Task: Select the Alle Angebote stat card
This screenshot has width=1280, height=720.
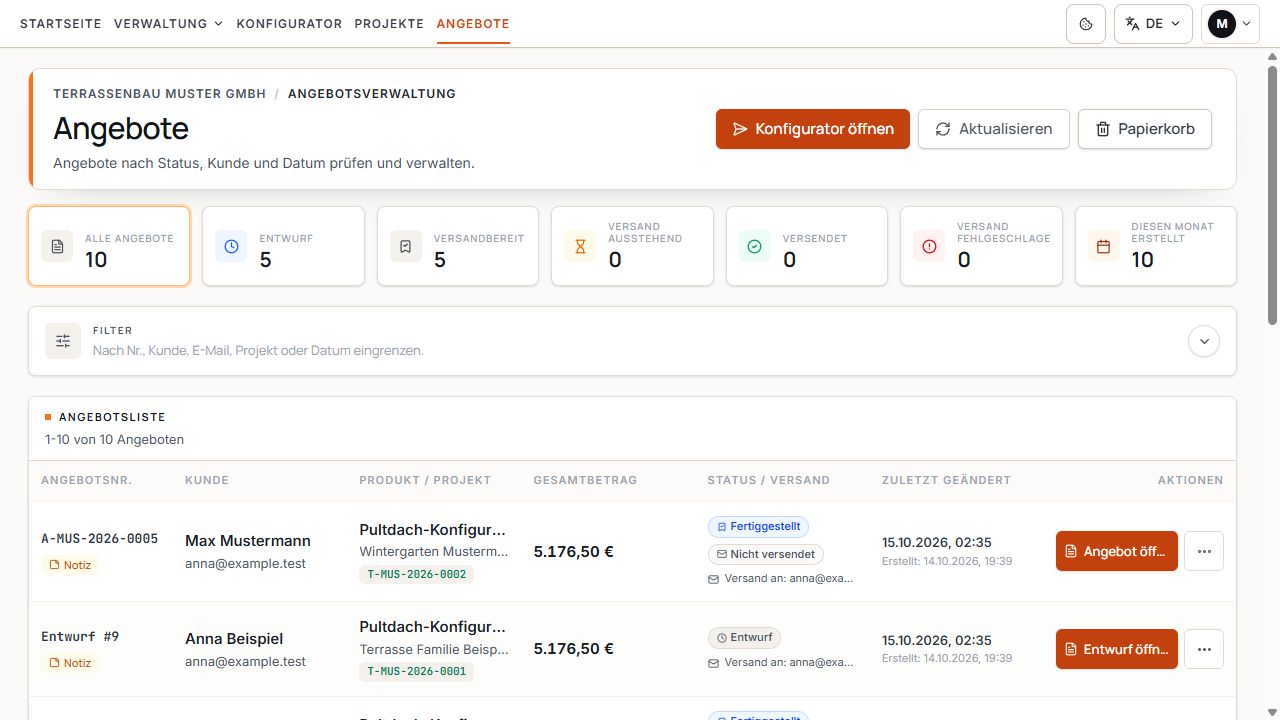Action: click(109, 246)
